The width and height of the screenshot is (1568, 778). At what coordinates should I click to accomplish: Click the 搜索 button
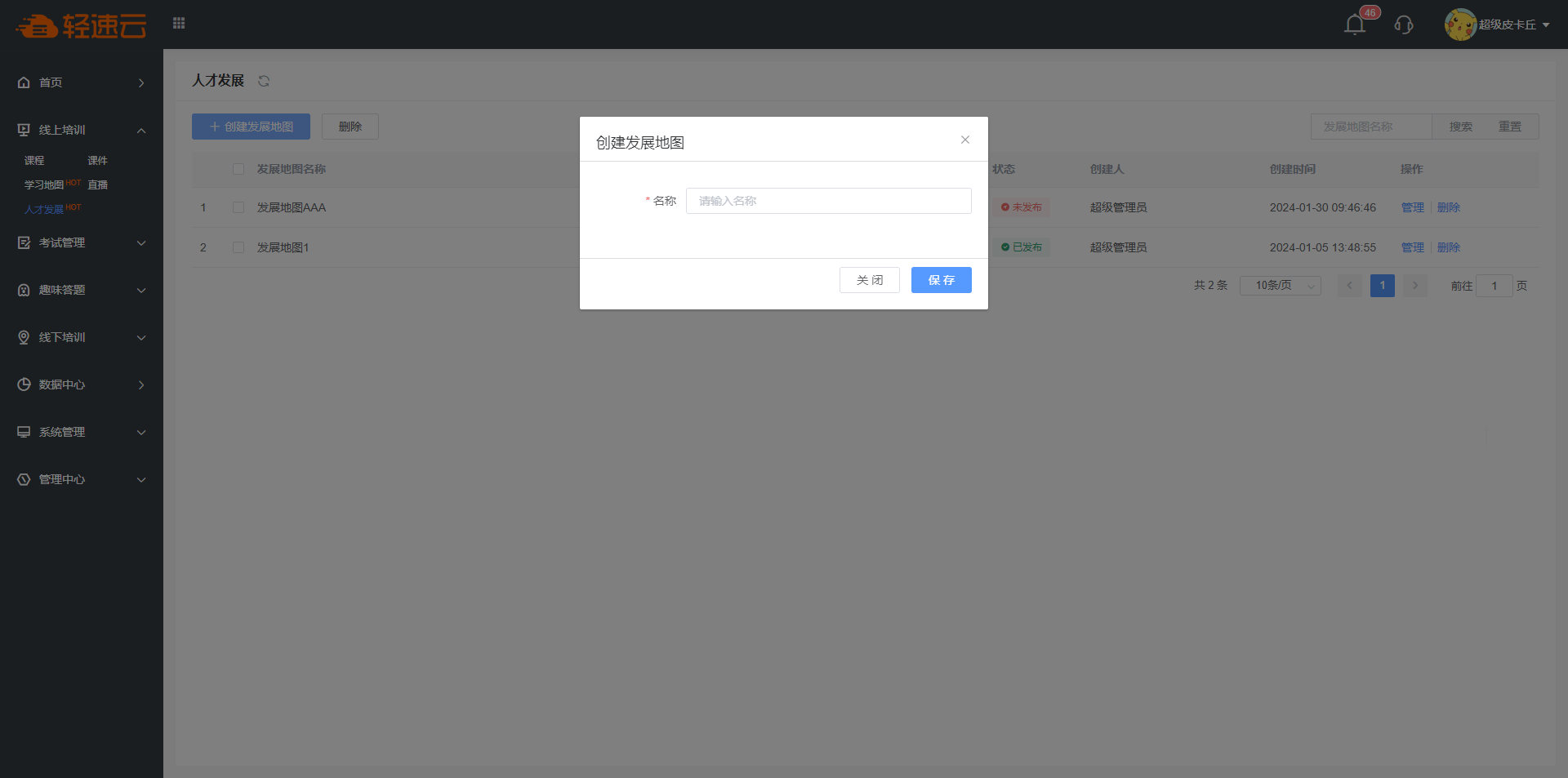[x=1461, y=127]
